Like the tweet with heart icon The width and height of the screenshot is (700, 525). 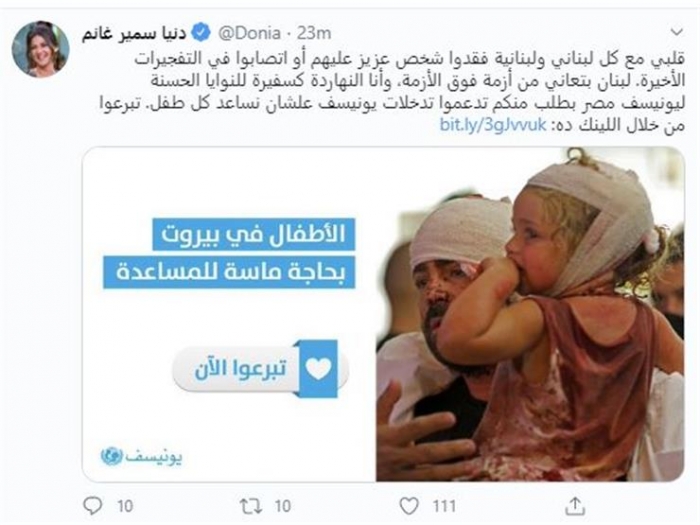coord(408,506)
